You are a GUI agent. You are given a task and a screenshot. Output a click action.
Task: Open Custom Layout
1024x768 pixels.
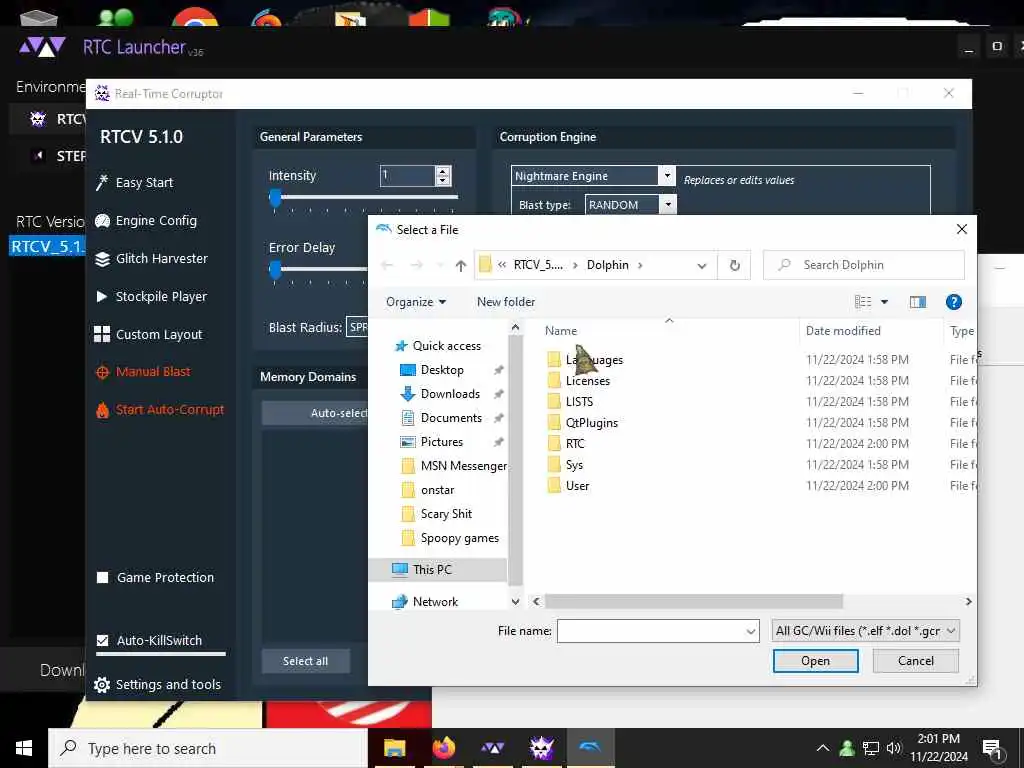159,334
